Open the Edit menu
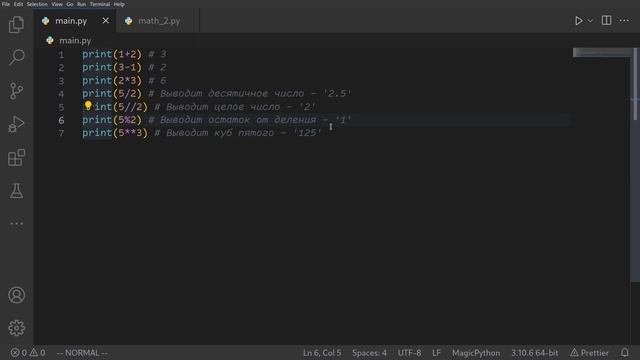 click(x=18, y=4)
